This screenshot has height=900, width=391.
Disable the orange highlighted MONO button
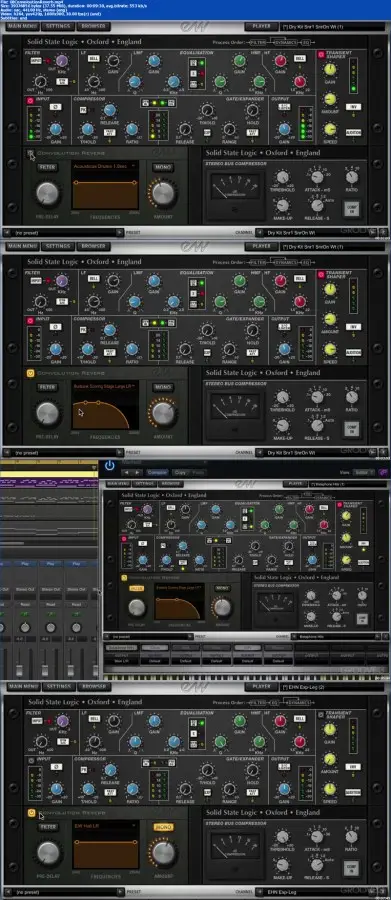click(x=163, y=827)
